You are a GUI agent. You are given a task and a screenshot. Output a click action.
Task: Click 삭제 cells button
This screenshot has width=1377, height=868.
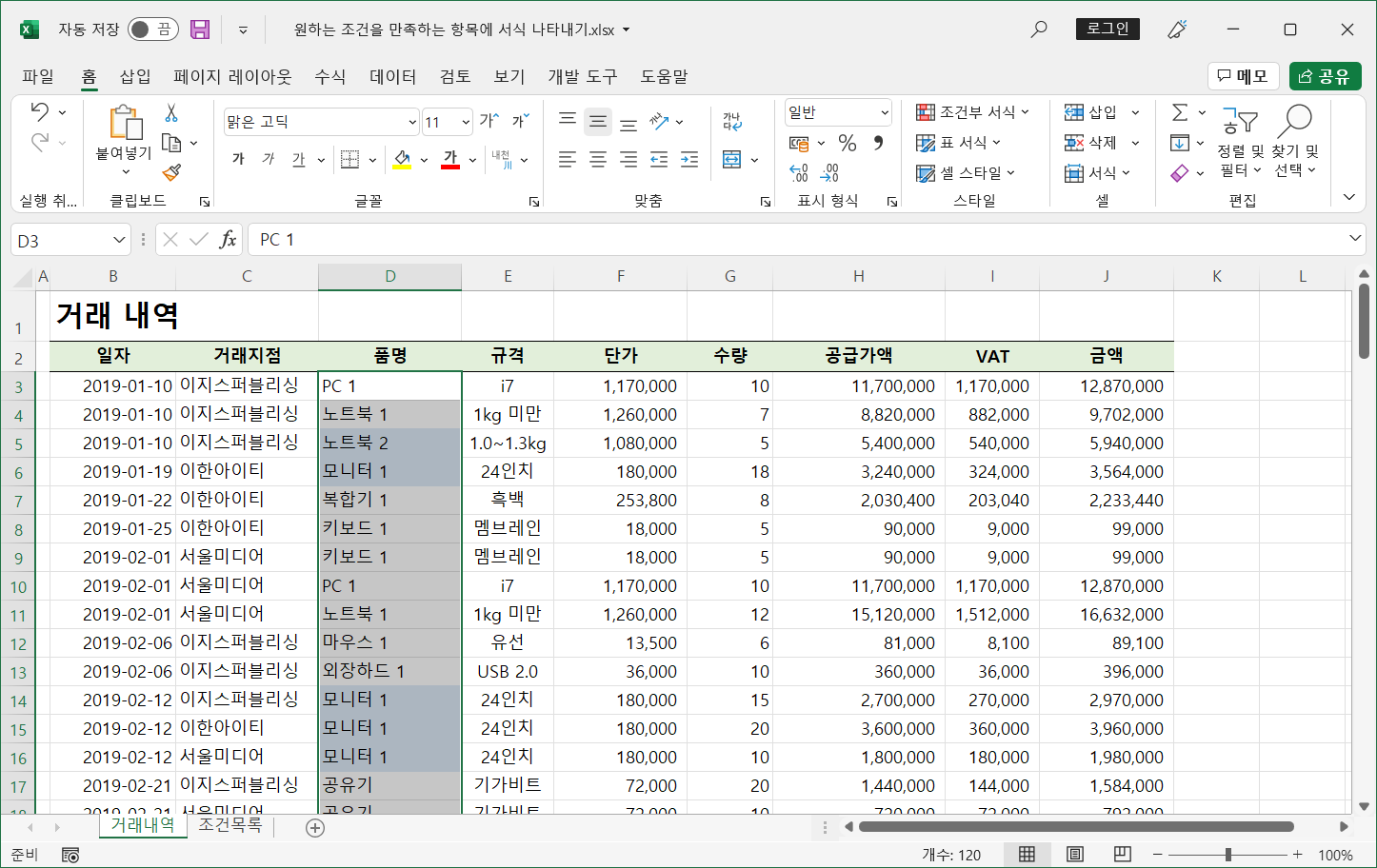click(1091, 143)
